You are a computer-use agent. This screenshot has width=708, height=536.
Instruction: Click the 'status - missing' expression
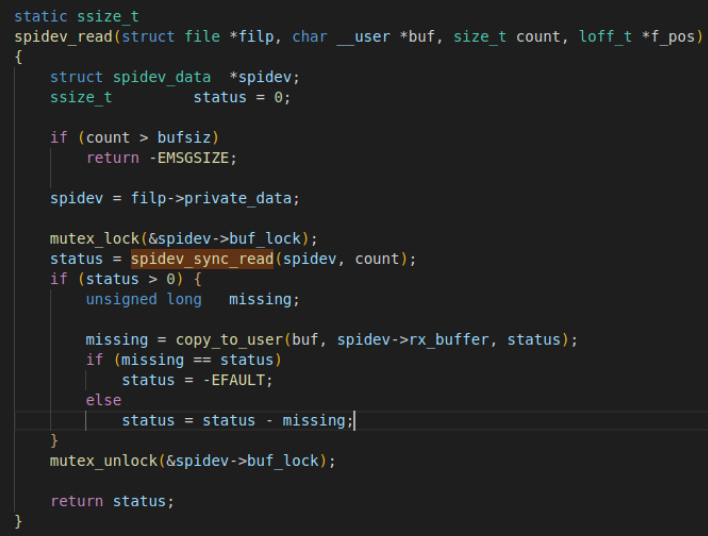click(x=274, y=421)
